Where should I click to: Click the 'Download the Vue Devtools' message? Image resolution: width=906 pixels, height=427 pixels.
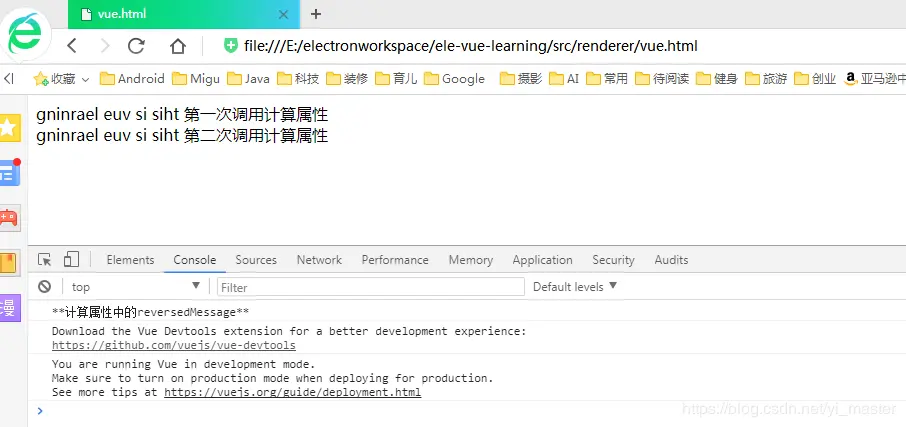[289, 331]
